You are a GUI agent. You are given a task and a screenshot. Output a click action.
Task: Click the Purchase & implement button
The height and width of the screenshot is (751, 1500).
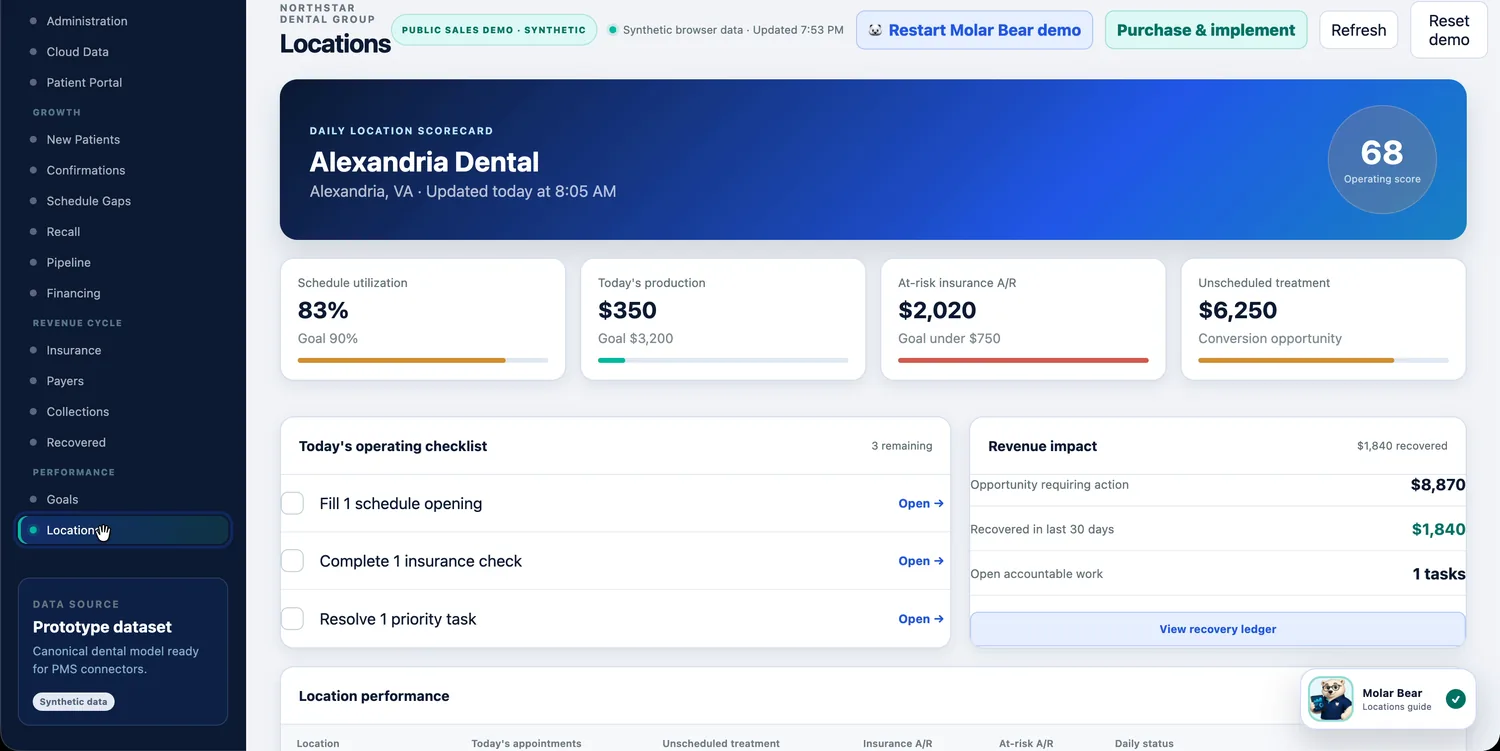tap(1206, 30)
